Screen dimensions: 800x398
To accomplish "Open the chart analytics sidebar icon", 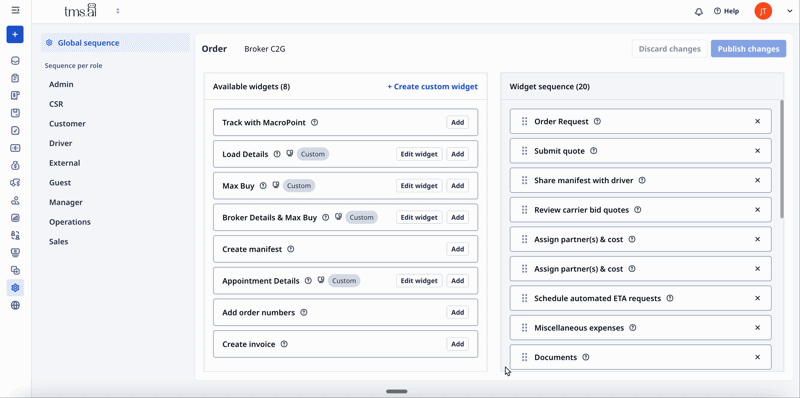I will [x=15, y=218].
